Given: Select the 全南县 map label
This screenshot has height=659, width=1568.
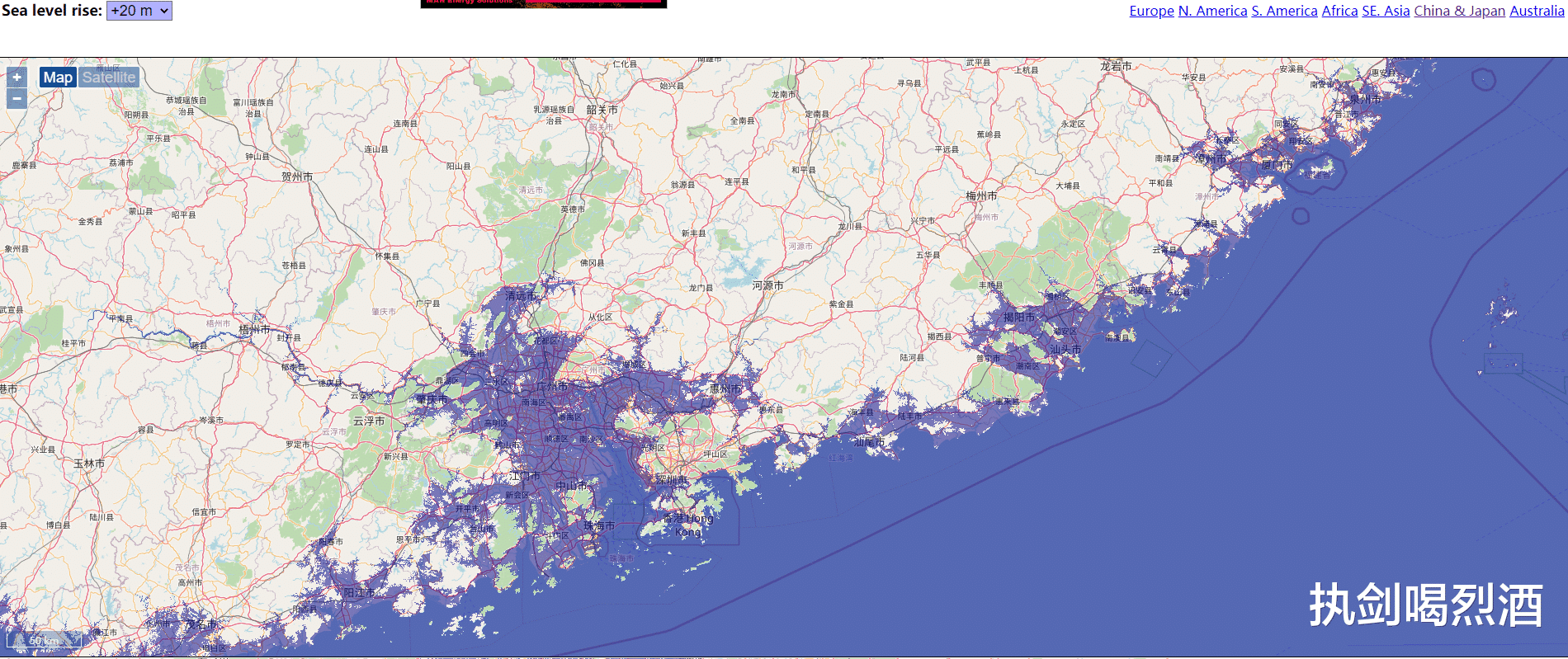Looking at the screenshot, I should point(742,120).
